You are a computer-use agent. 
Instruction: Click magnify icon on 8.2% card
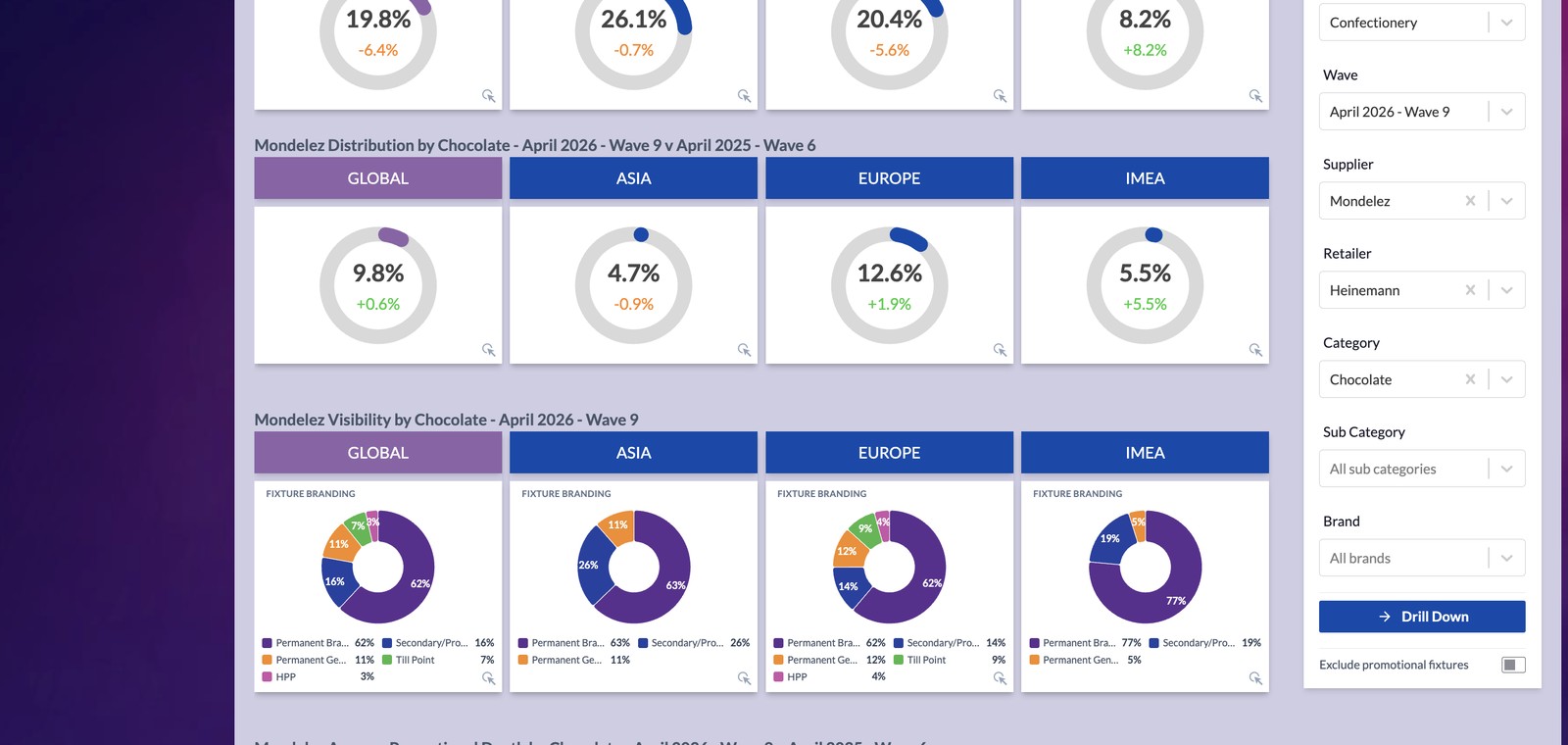tap(1255, 96)
